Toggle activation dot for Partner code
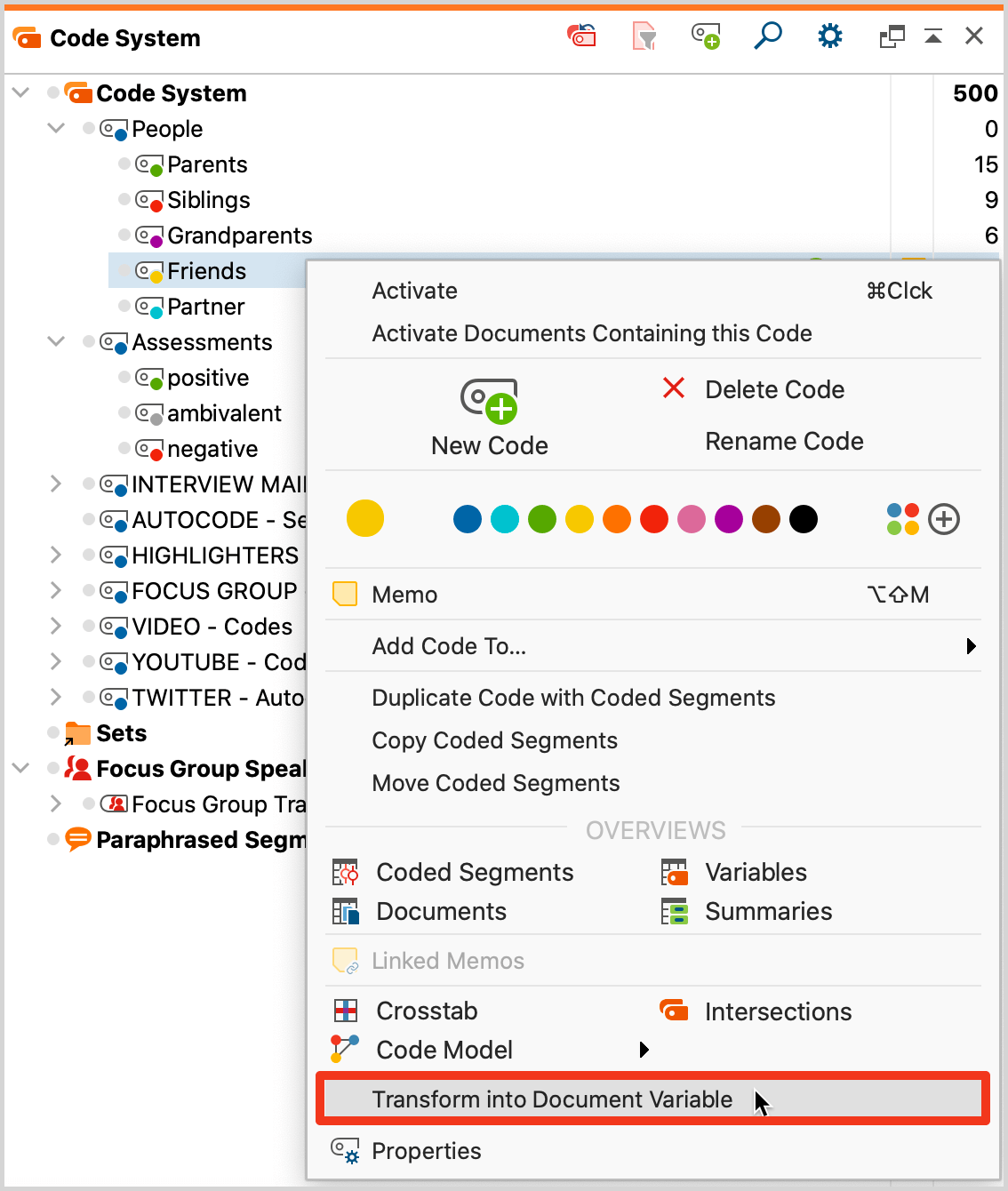1008x1191 pixels. [124, 306]
